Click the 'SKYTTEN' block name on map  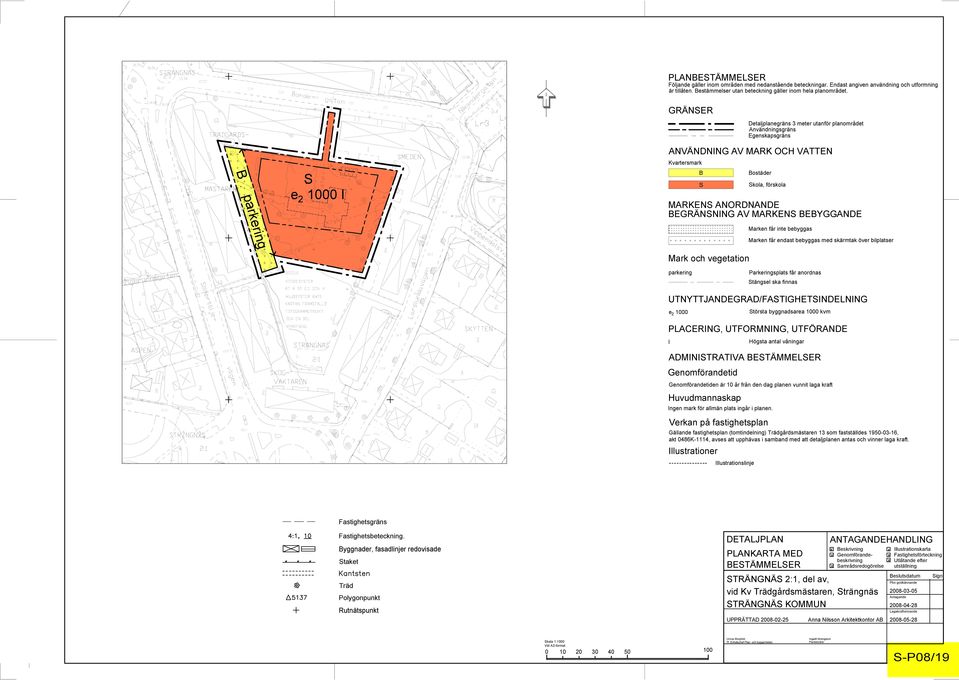coord(478,329)
